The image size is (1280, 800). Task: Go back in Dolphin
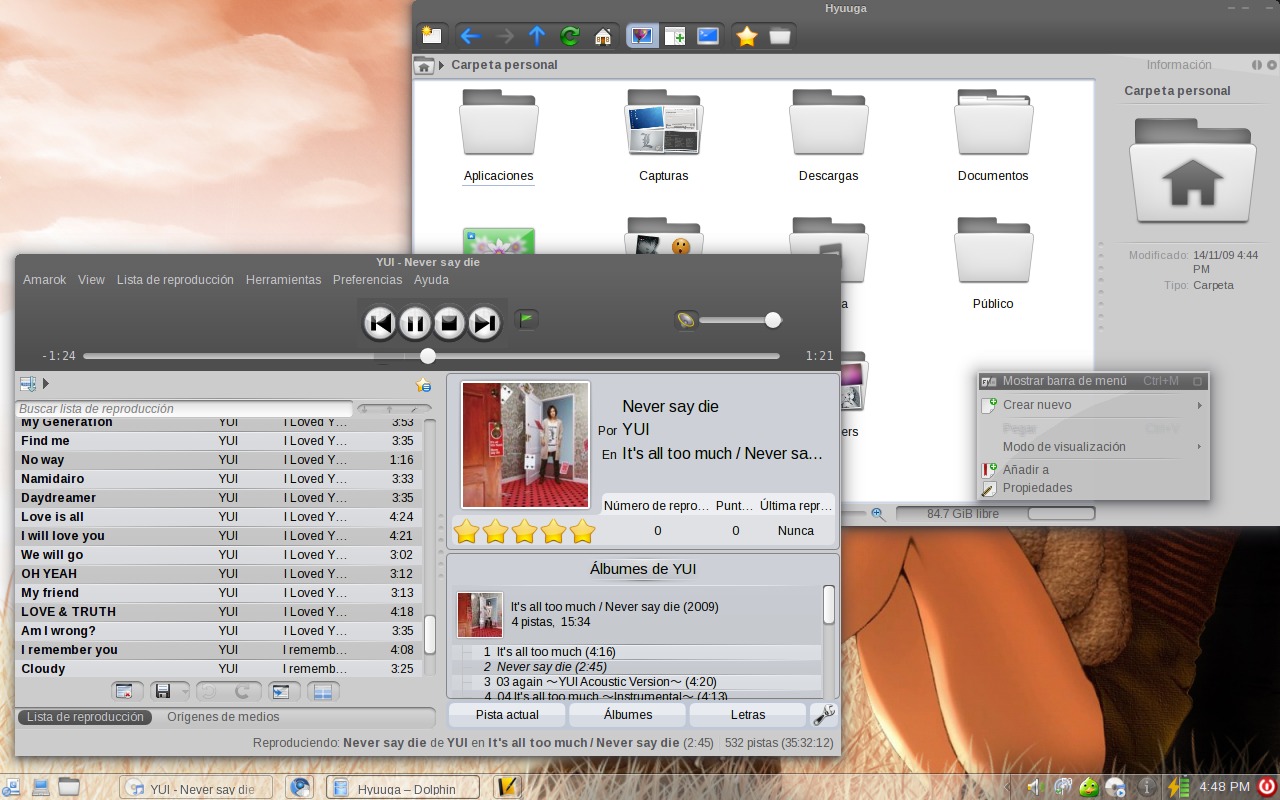click(x=470, y=36)
